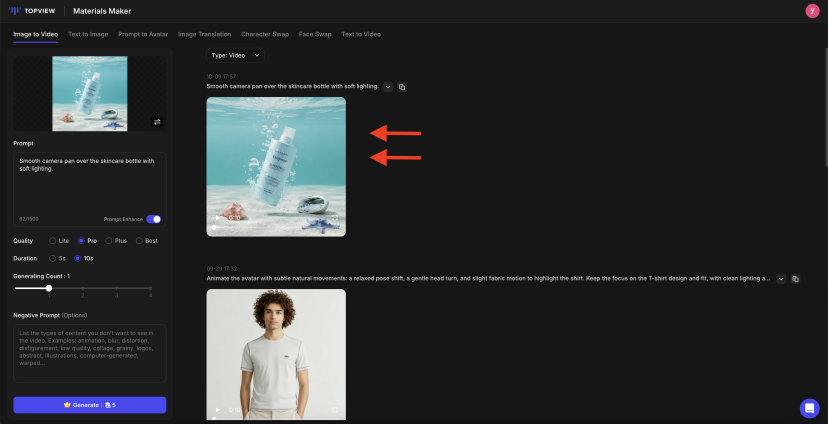The height and width of the screenshot is (424, 828).
Task: Expand the avatar prompt text chevron
Action: point(781,278)
